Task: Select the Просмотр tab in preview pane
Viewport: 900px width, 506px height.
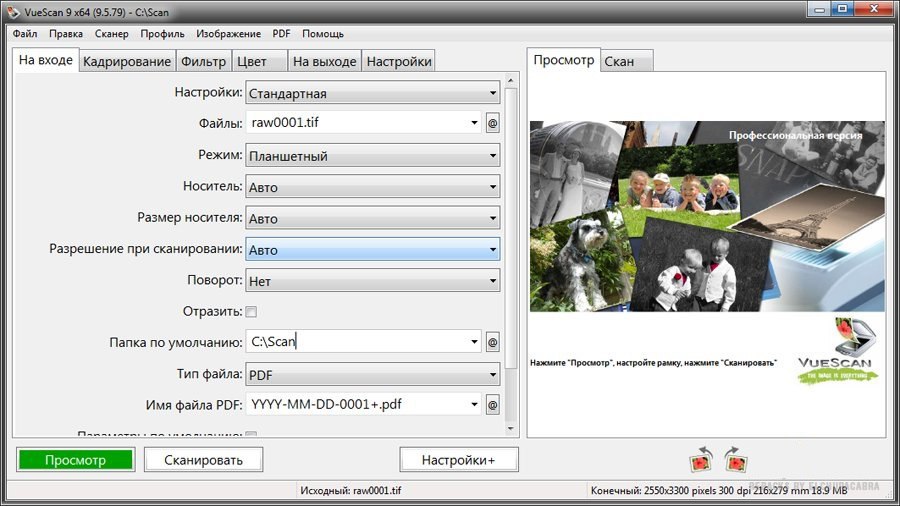Action: coord(564,60)
